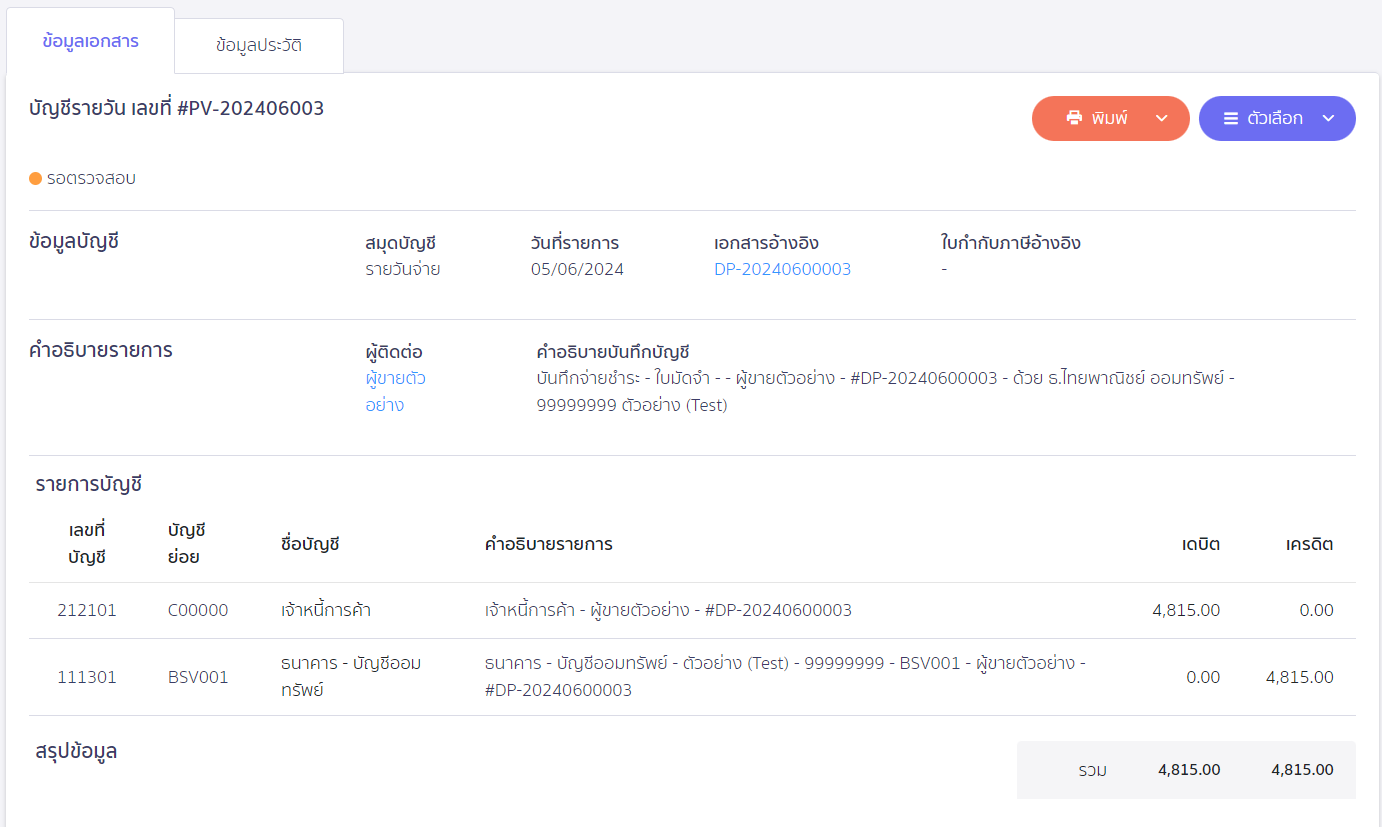Click คำอธิบายรายการ section heading
Image resolution: width=1382 pixels, height=827 pixels.
click(101, 351)
